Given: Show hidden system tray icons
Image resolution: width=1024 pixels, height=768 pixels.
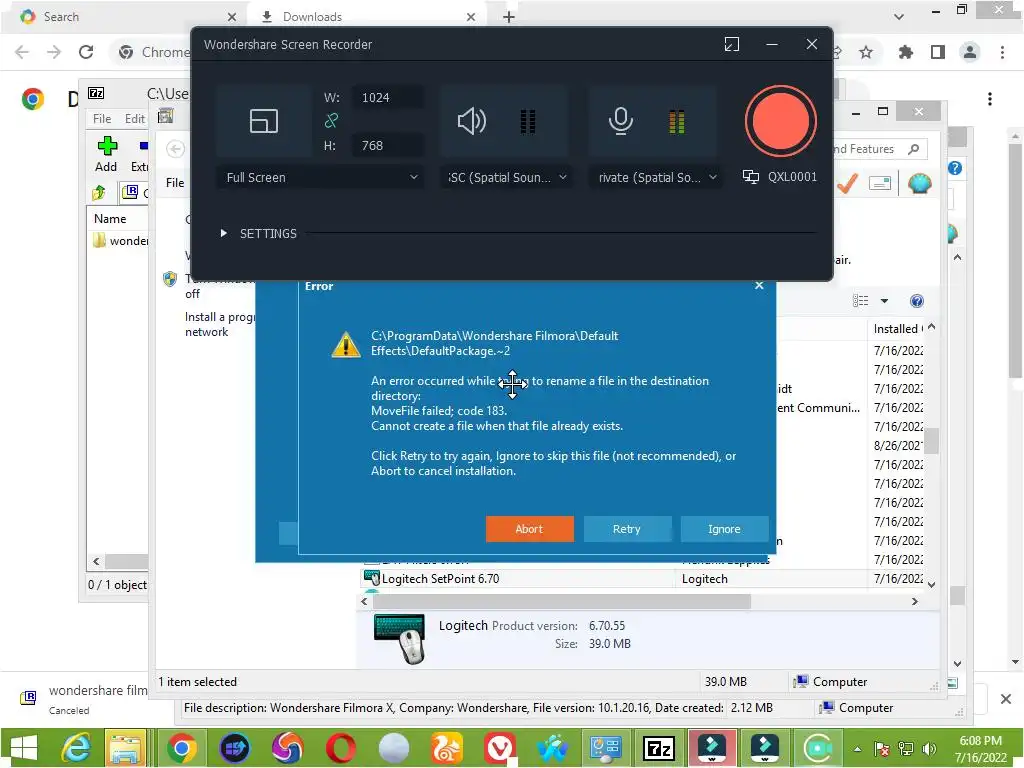Looking at the screenshot, I should pos(857,749).
